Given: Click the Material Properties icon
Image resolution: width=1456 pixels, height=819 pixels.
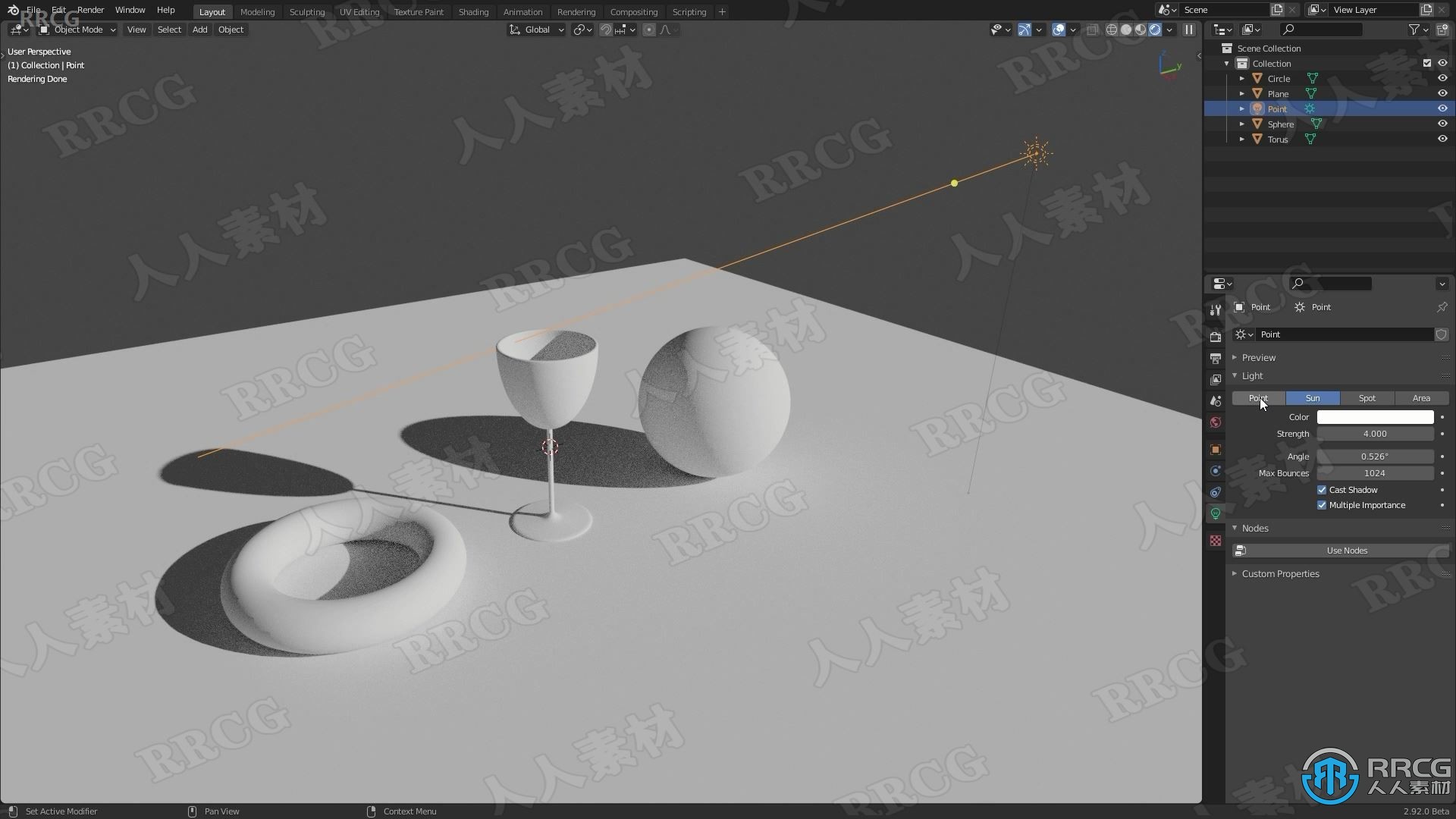Looking at the screenshot, I should tap(1216, 541).
